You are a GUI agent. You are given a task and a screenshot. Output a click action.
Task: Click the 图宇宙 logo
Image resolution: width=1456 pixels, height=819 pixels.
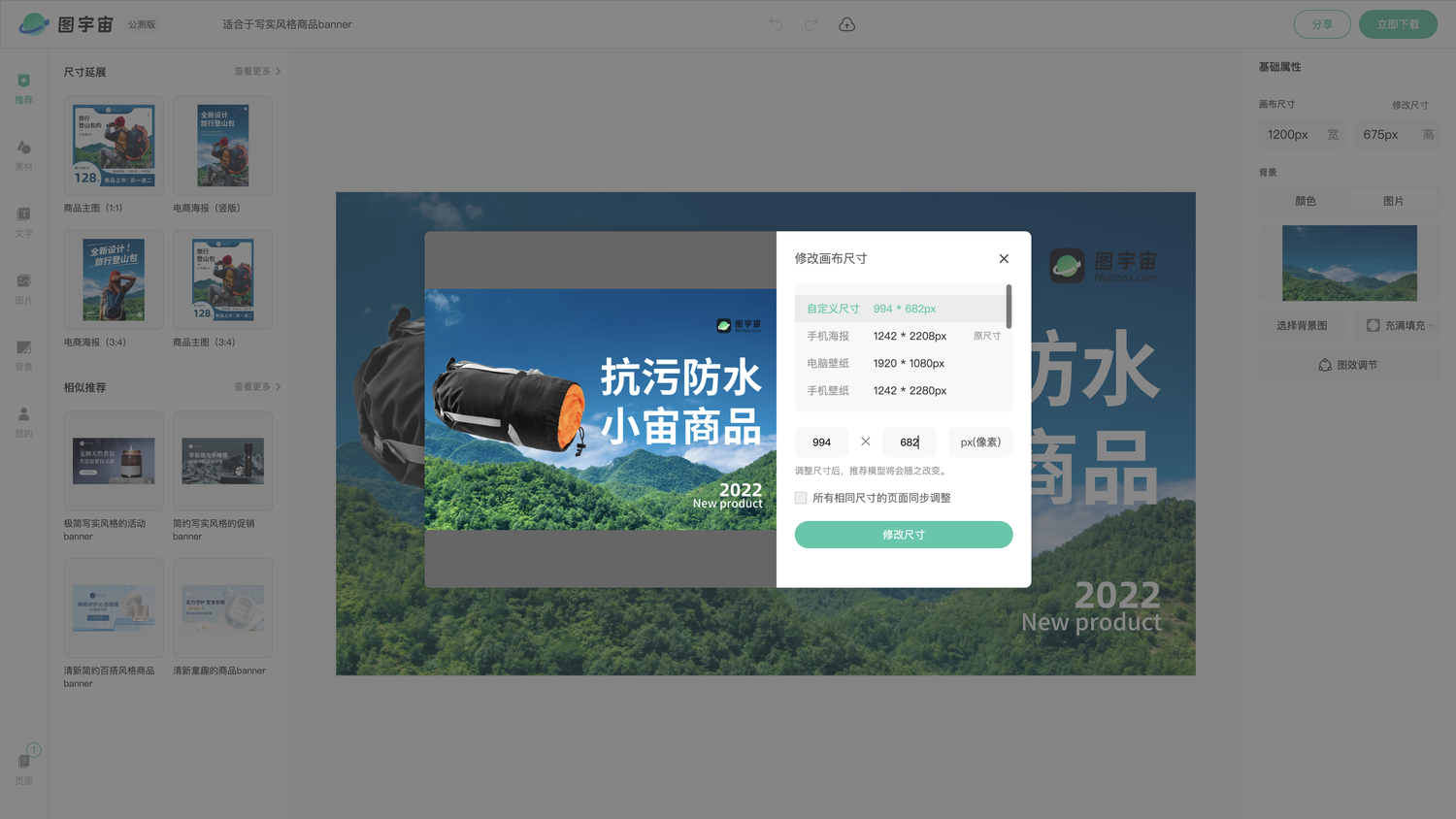(66, 24)
